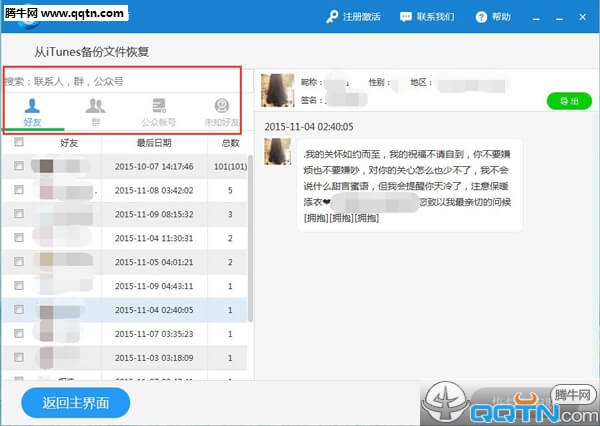Image resolution: width=600 pixels, height=426 pixels.
Task: Click the sender avatar beside the chat message
Action: tap(277, 152)
